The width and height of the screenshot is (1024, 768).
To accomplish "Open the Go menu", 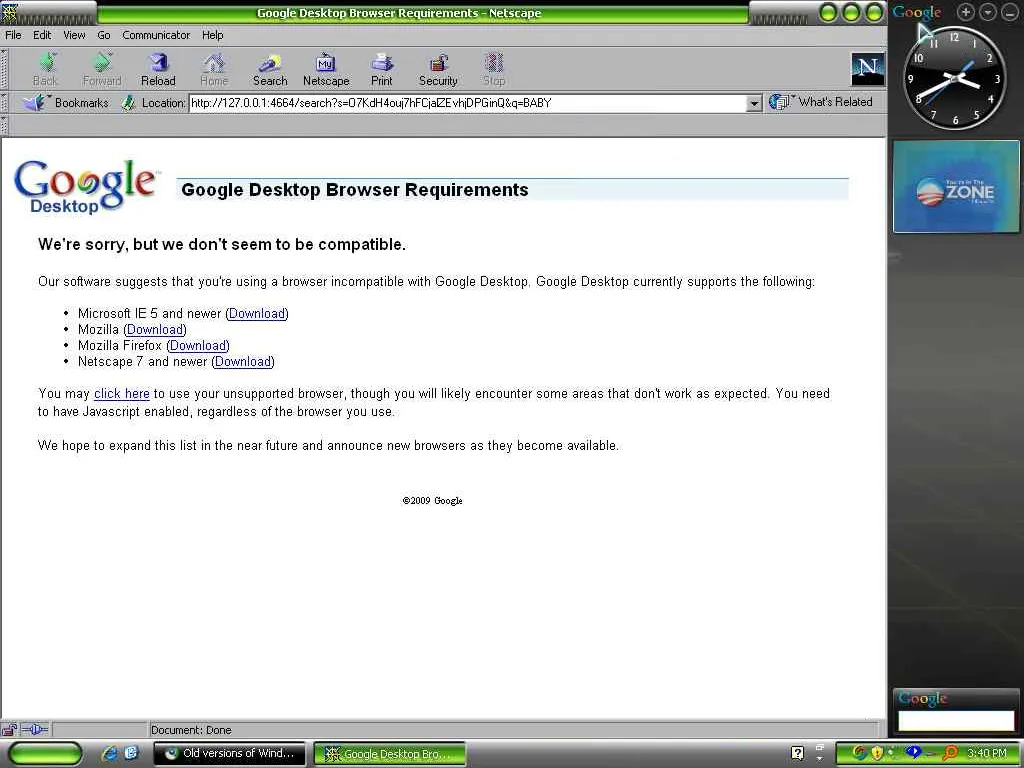I will pos(104,35).
